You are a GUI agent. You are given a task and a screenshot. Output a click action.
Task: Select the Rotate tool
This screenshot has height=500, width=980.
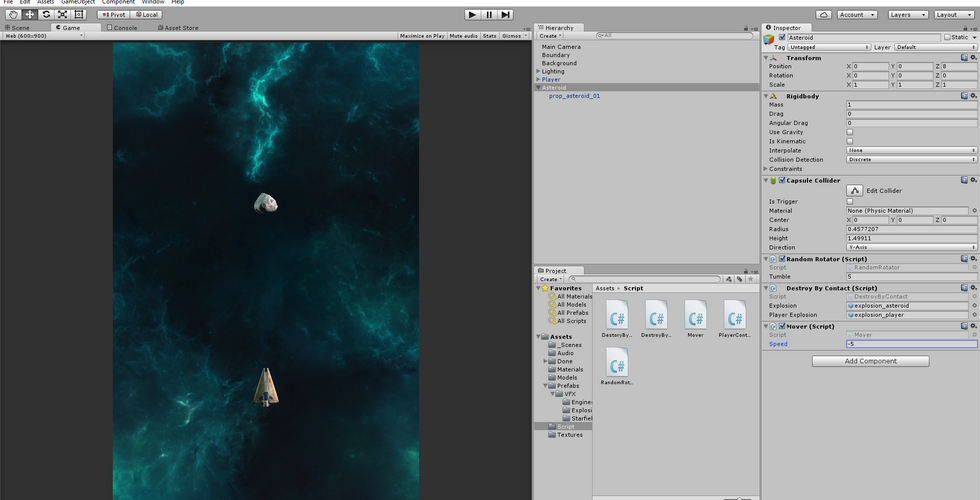46,15
